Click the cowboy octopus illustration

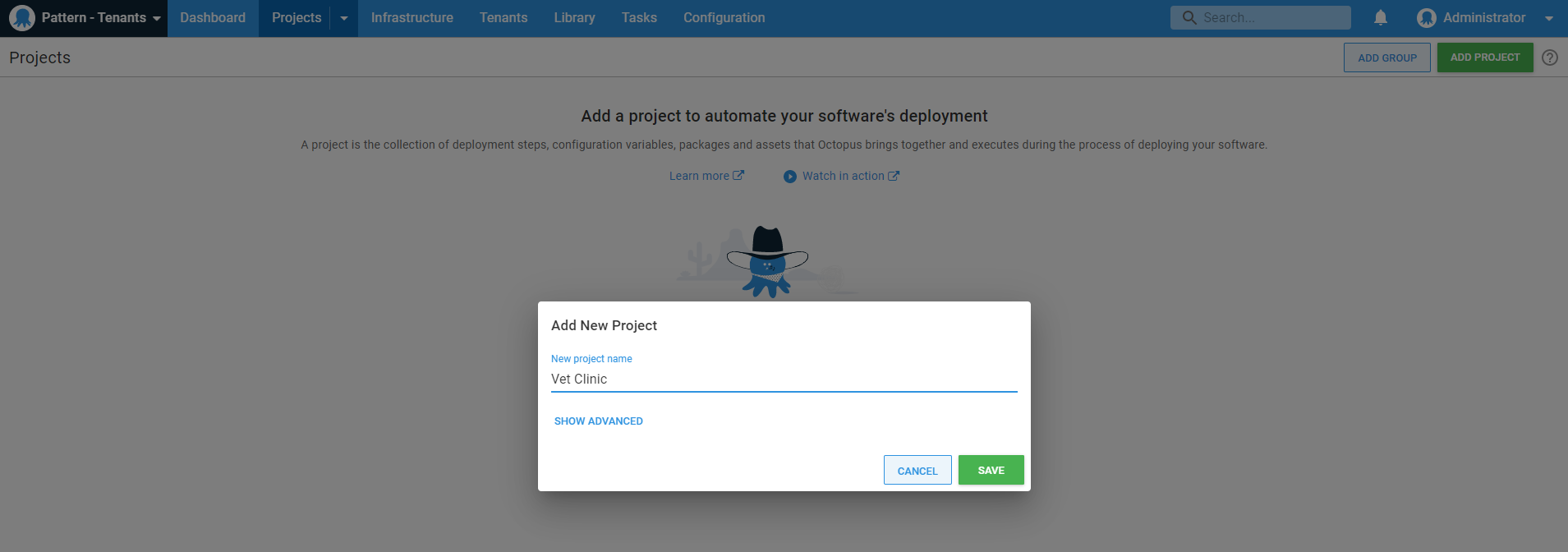click(x=767, y=261)
